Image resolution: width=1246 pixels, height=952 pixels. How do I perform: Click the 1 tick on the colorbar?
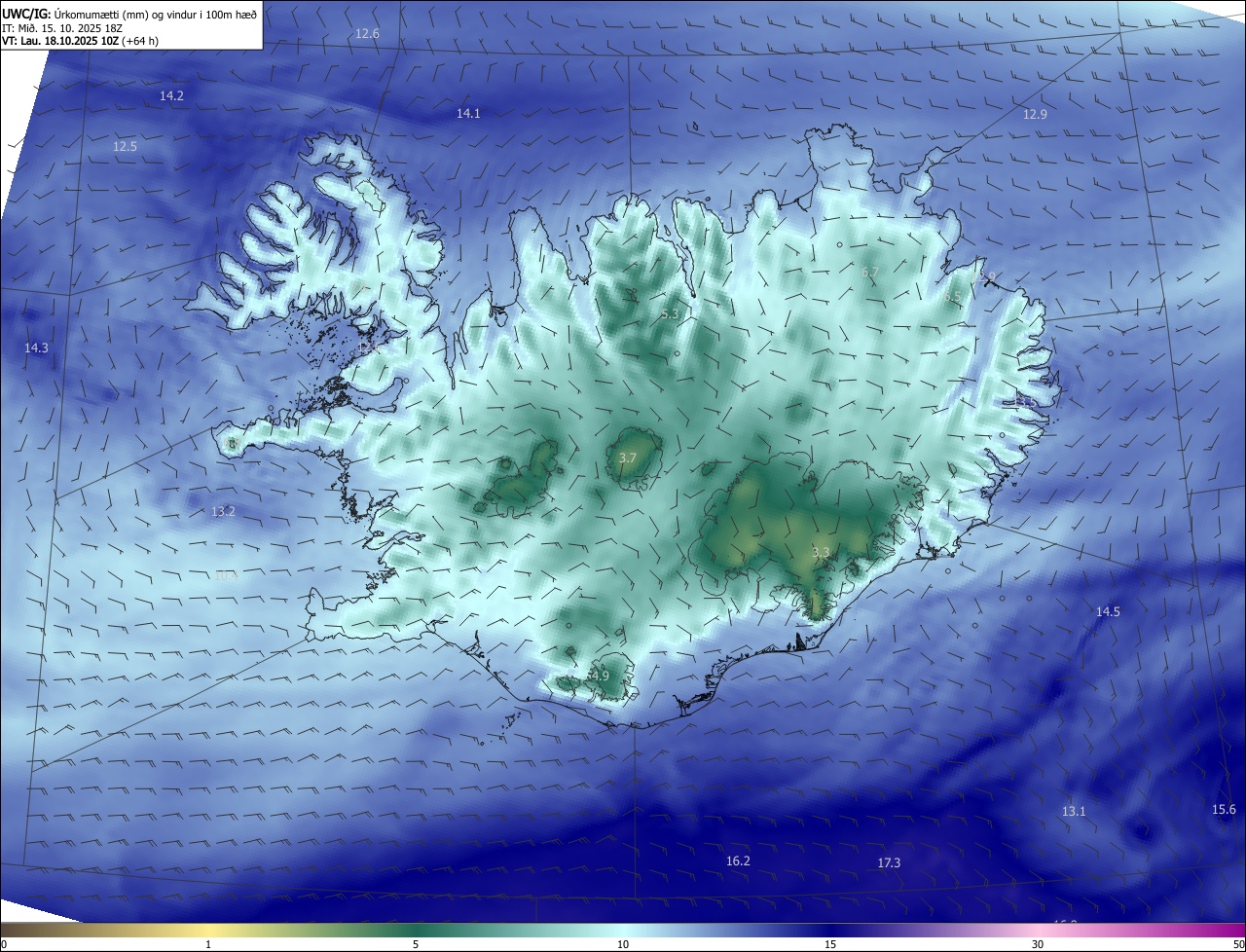[208, 944]
